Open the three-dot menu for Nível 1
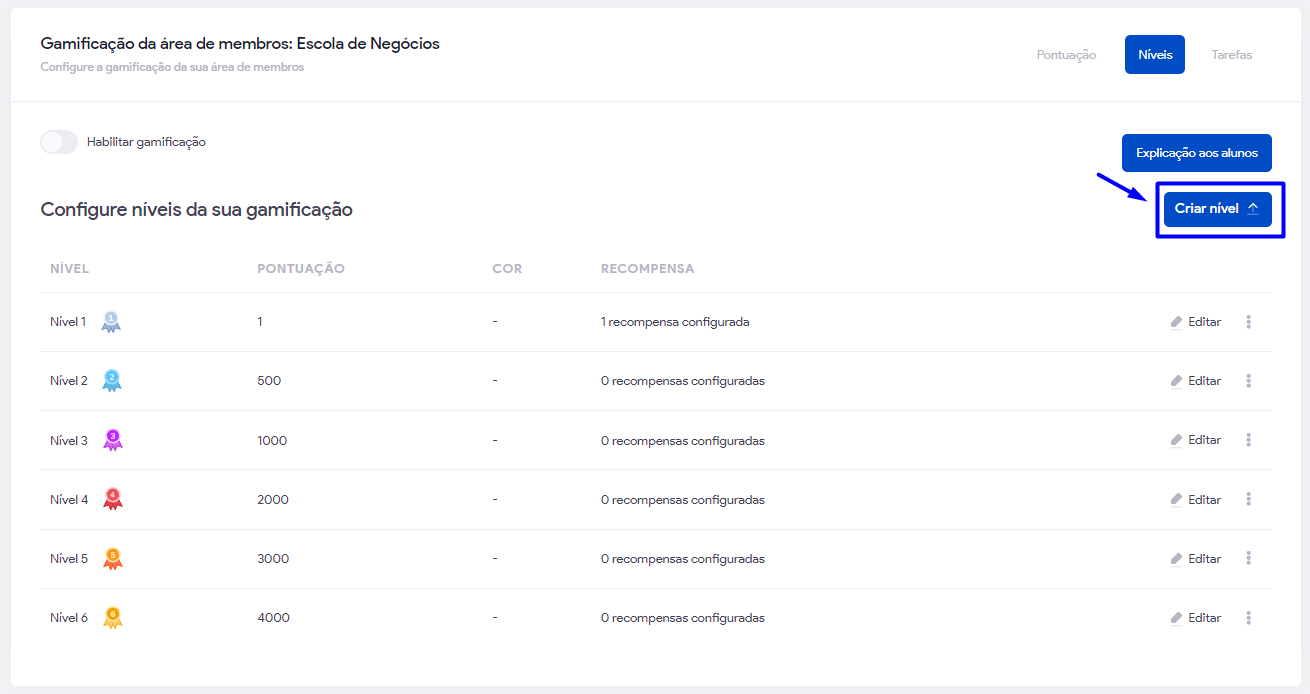 click(1248, 322)
